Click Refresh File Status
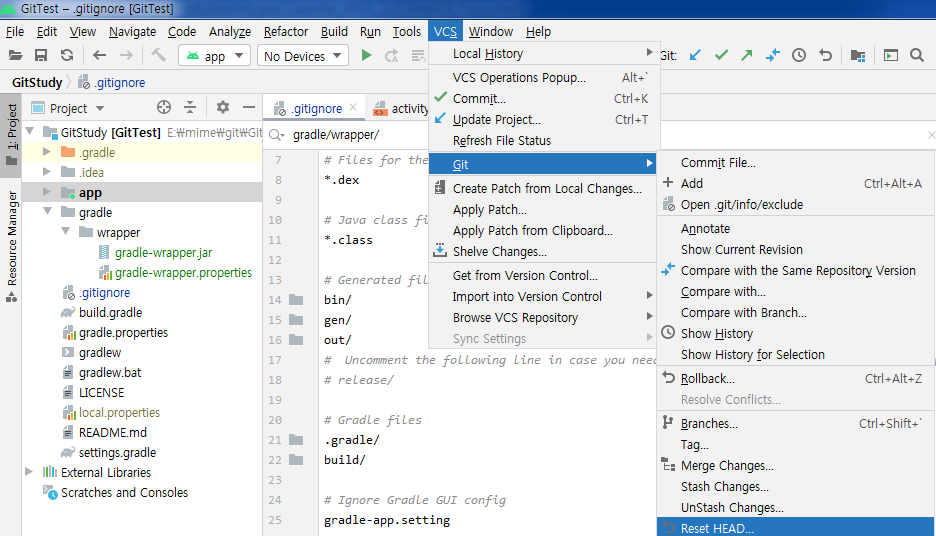The height and width of the screenshot is (536, 936). (544, 140)
